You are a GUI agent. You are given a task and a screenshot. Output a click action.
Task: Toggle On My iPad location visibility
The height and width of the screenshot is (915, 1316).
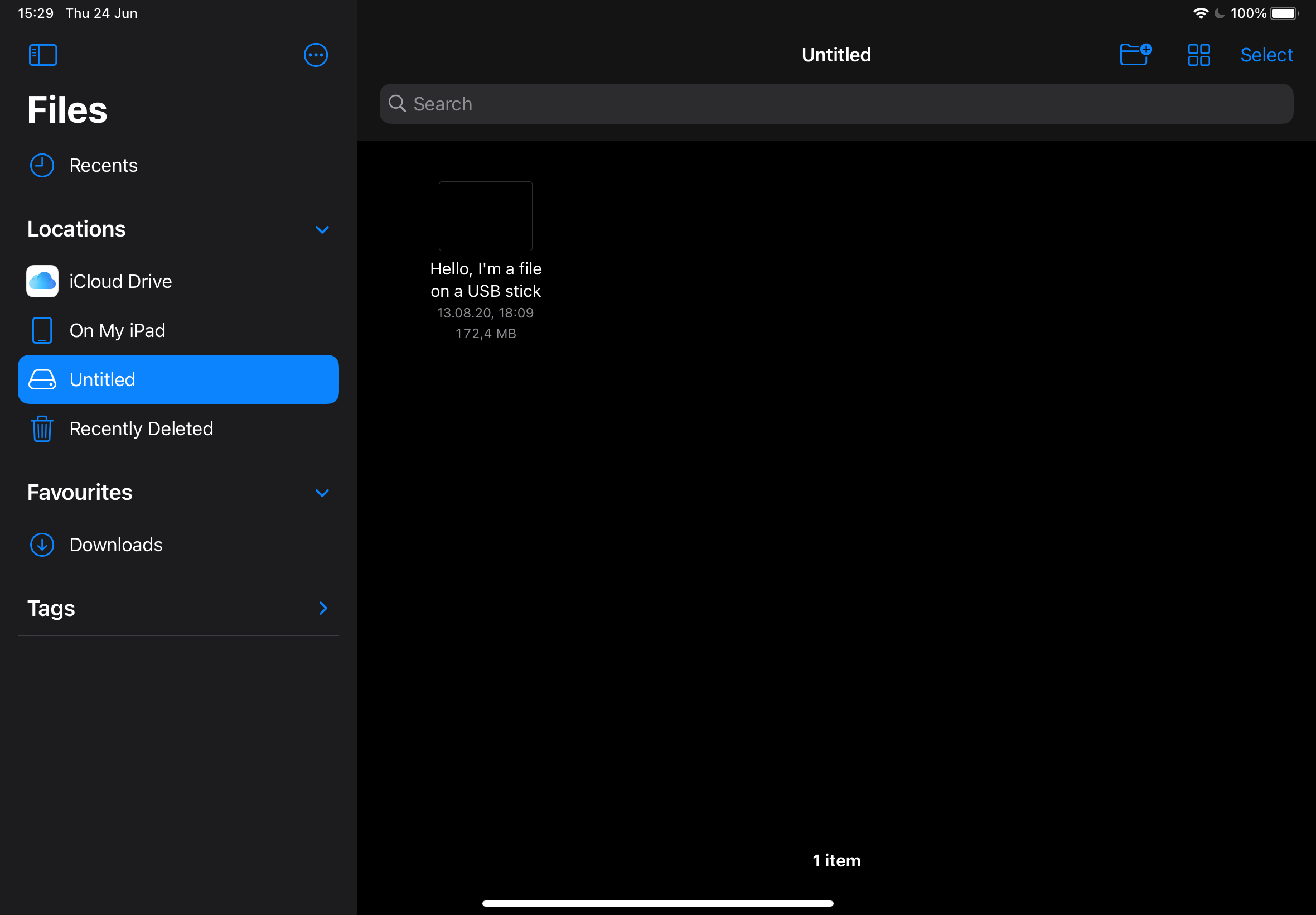(x=117, y=330)
